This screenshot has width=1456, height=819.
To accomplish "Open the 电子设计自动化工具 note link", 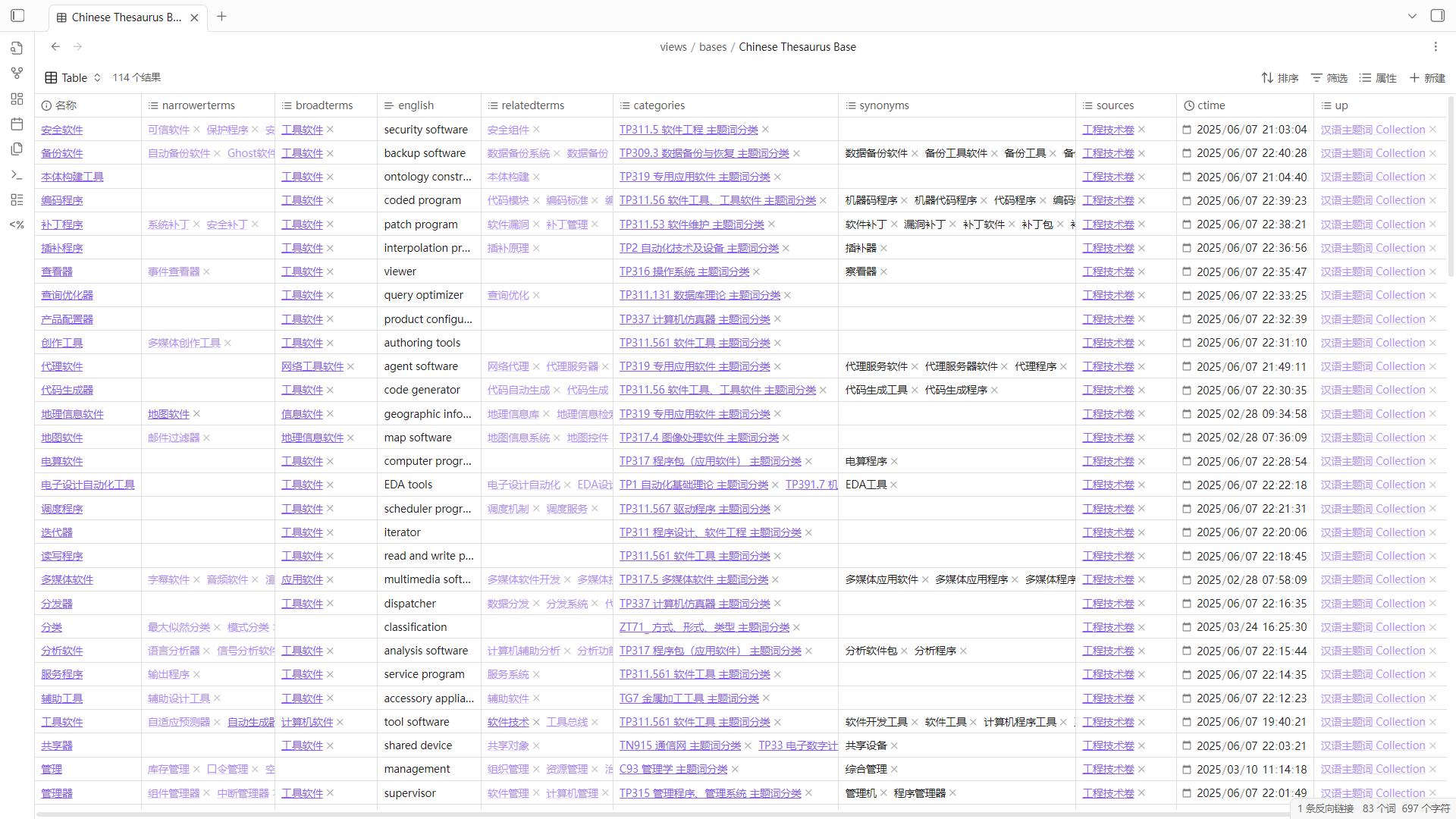I will (88, 485).
